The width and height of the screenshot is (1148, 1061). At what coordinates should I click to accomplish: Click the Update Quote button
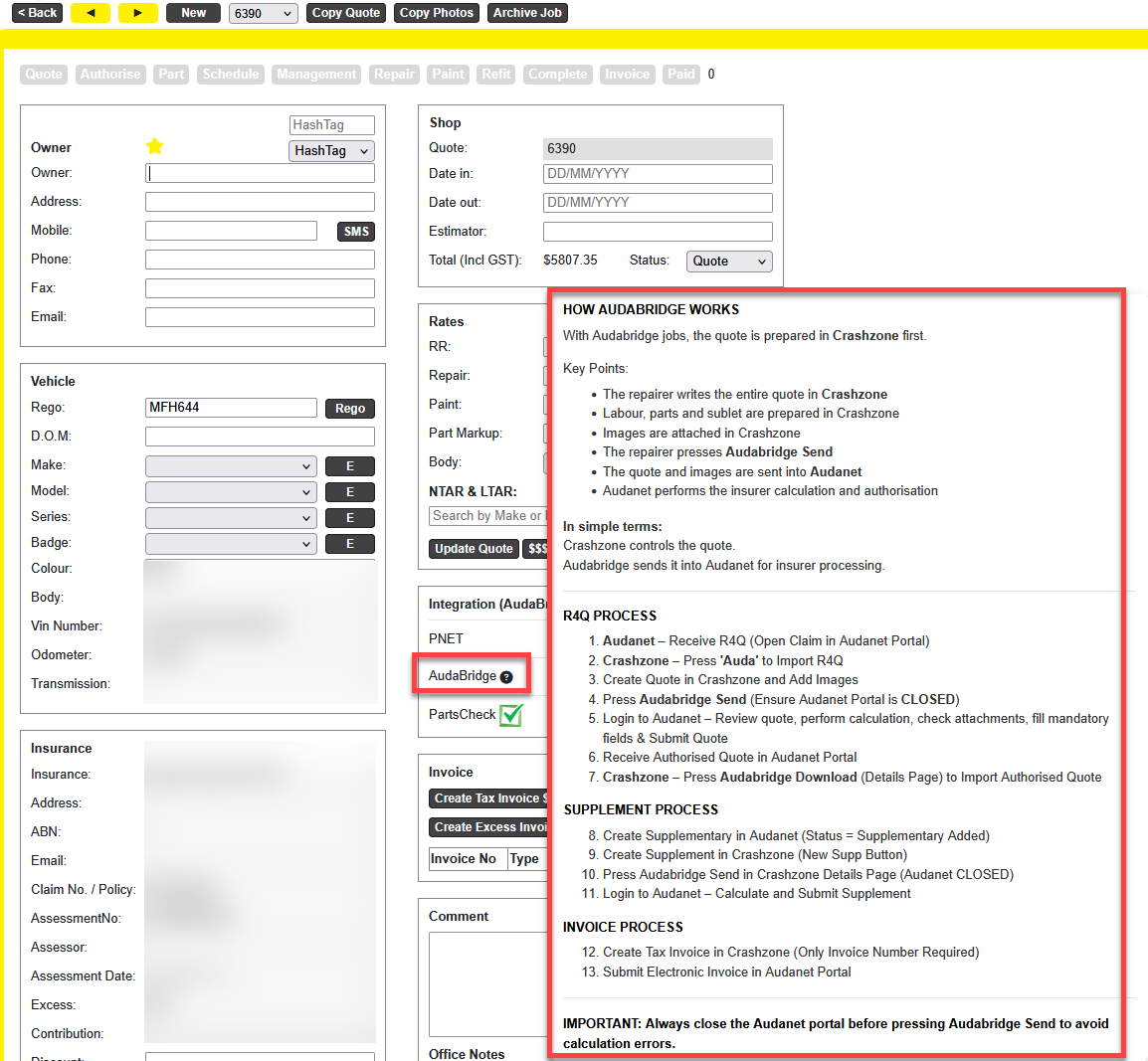tap(474, 549)
